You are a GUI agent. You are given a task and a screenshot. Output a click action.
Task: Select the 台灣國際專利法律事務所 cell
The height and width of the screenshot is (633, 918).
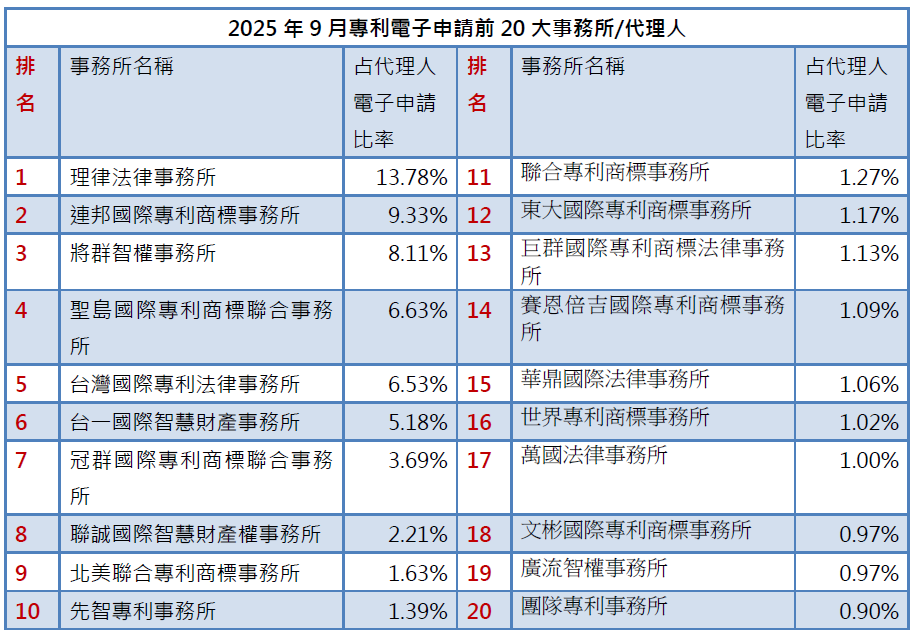(x=185, y=384)
